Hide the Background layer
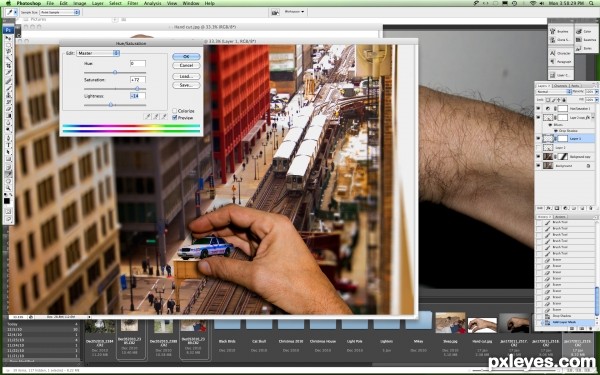The image size is (600, 375). coord(538,166)
